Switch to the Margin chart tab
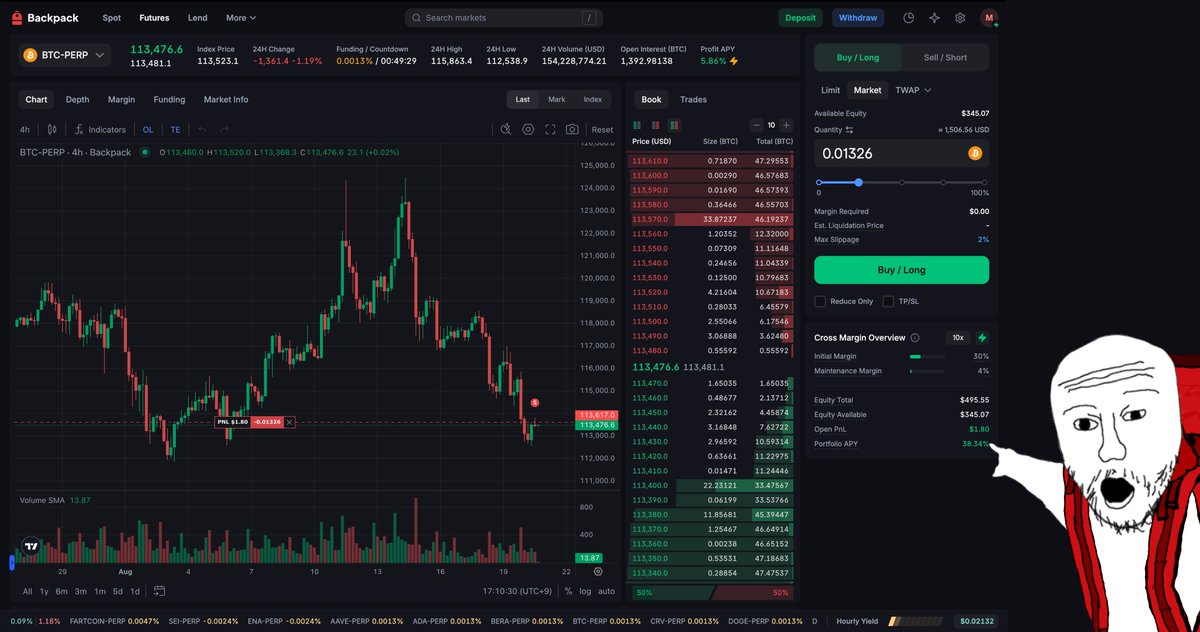This screenshot has width=1200, height=632. click(121, 99)
